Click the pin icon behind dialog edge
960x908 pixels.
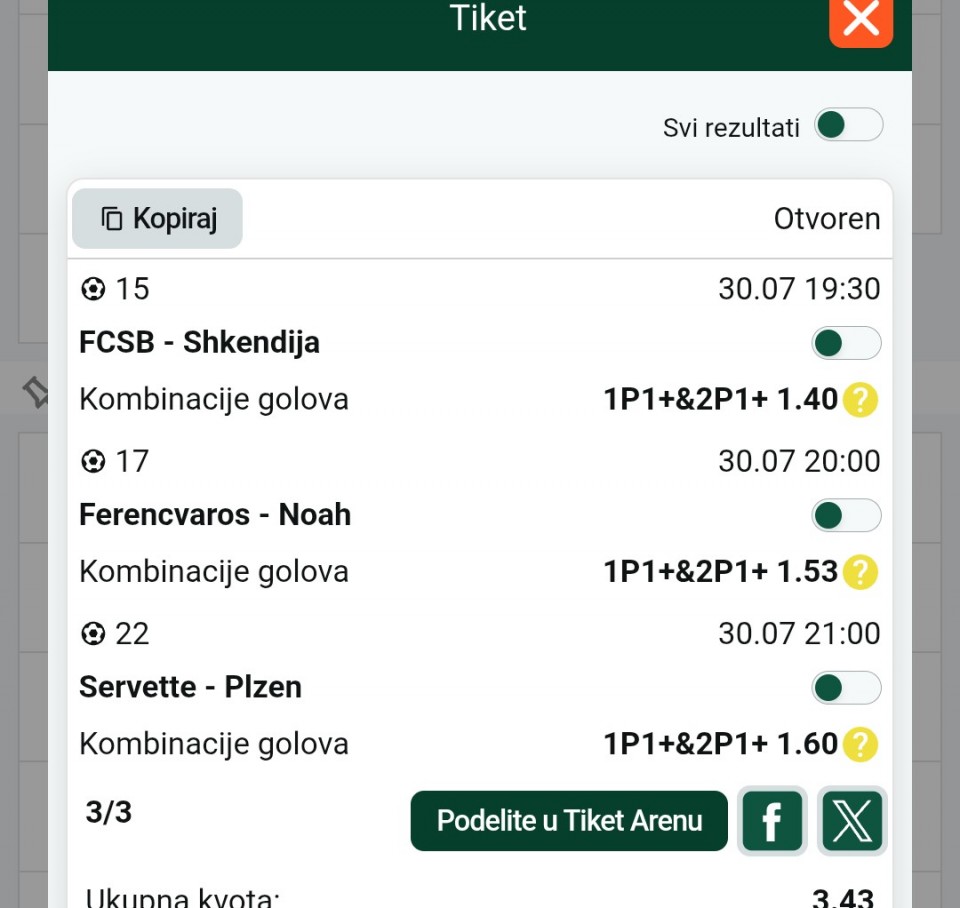click(x=36, y=392)
